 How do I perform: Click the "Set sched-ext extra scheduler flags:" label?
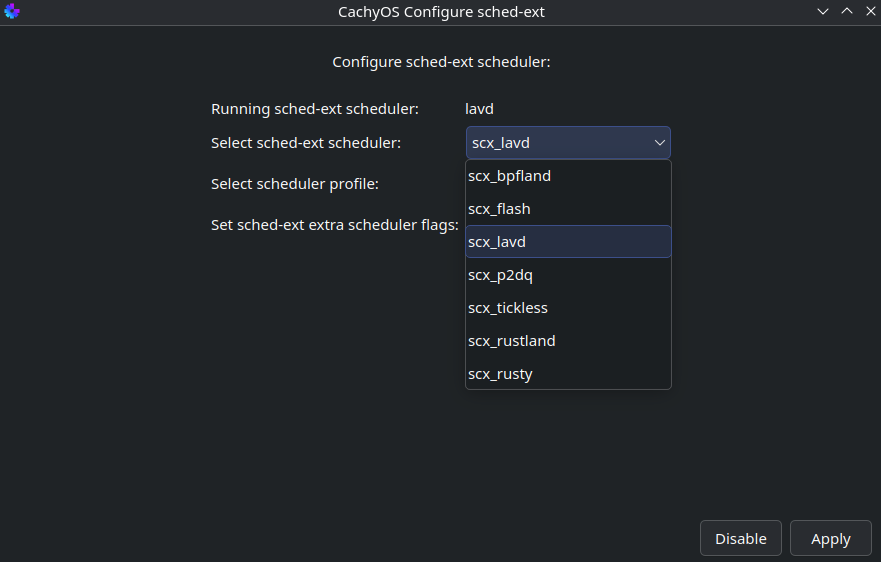click(x=335, y=225)
